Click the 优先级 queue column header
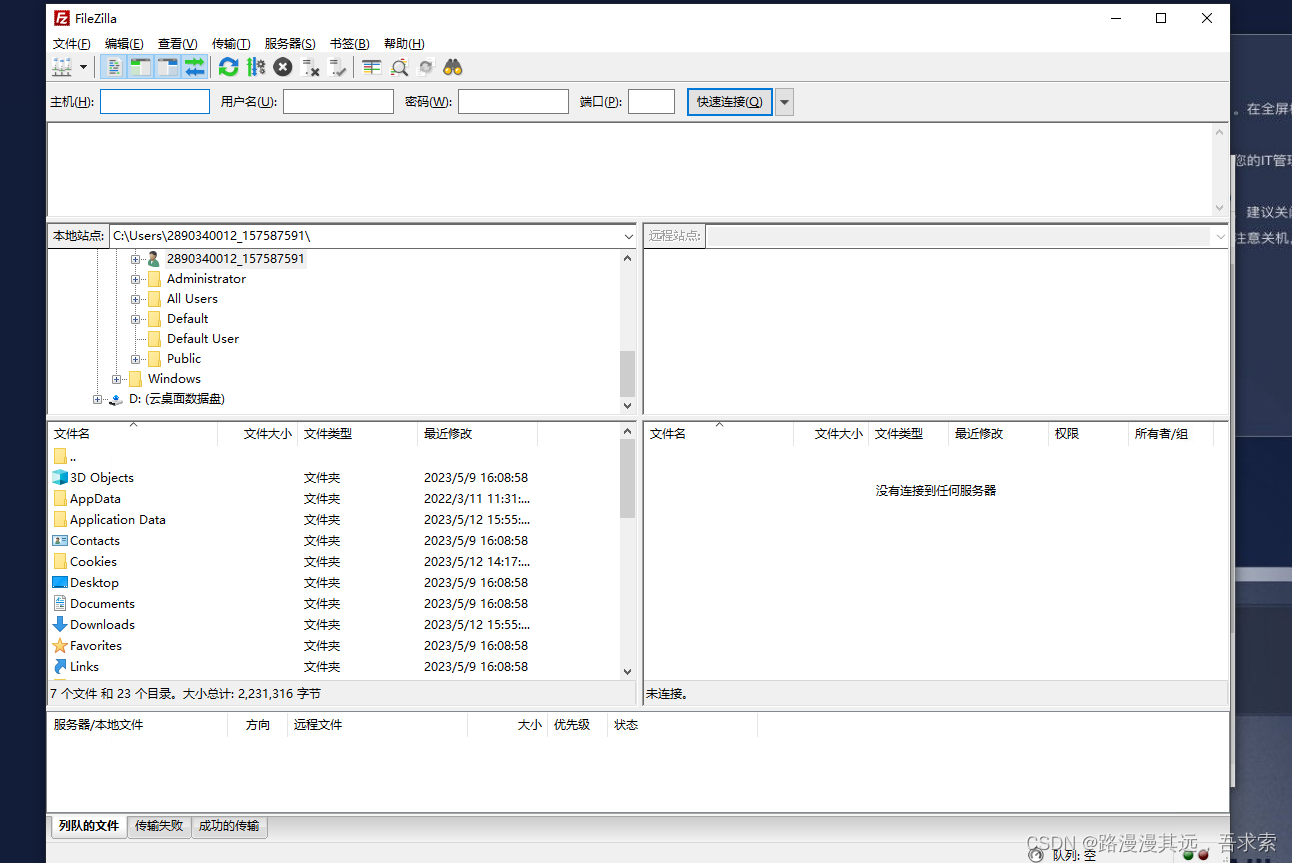This screenshot has width=1292, height=863. tap(577, 725)
